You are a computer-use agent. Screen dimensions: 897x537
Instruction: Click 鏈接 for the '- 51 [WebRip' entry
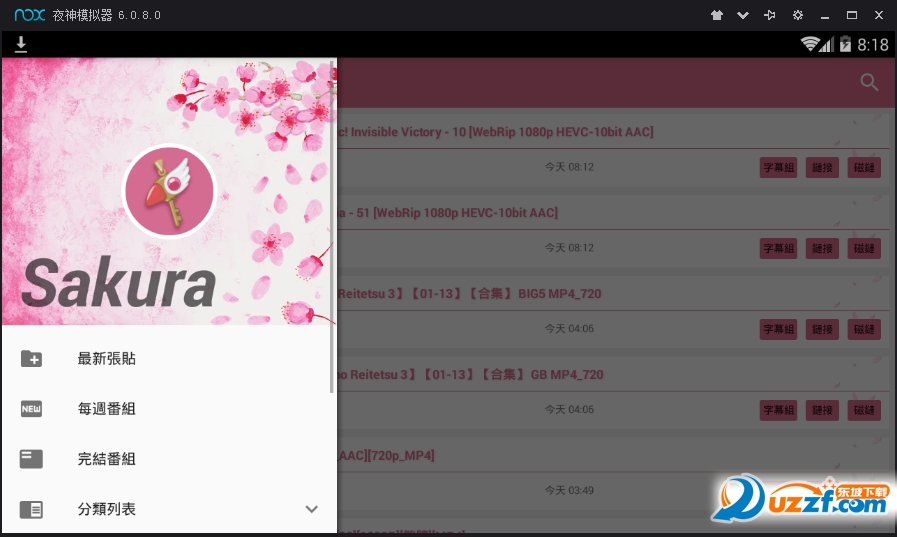(822, 248)
